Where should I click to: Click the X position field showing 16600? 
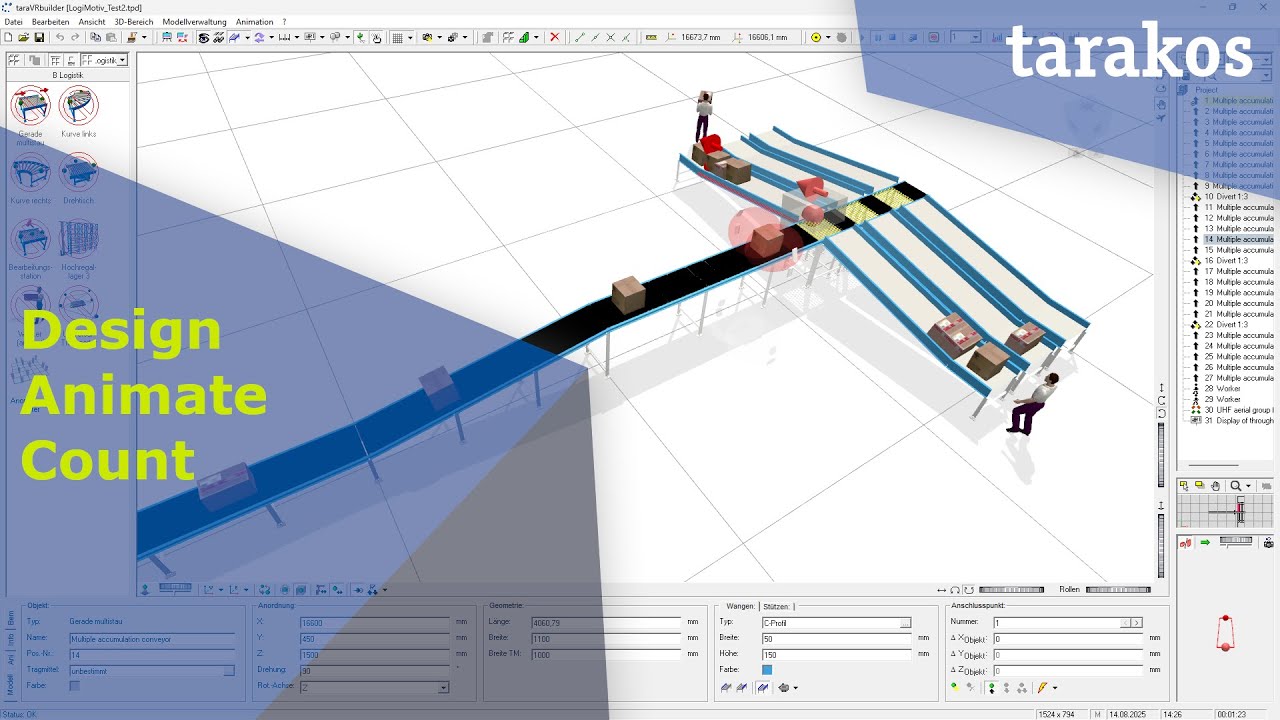[x=375, y=622]
